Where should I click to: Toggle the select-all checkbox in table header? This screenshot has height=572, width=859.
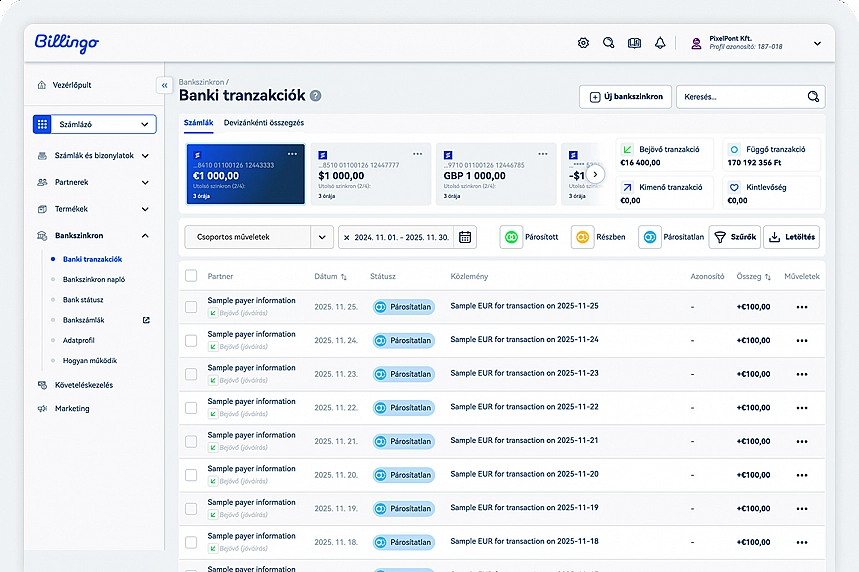tap(191, 276)
